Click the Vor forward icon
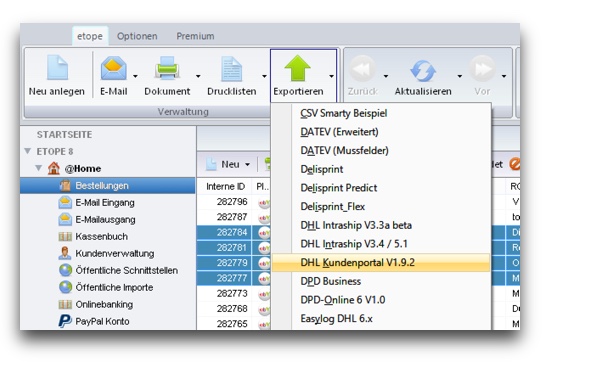Image resolution: width=612 pixels, height=376 pixels. click(482, 69)
